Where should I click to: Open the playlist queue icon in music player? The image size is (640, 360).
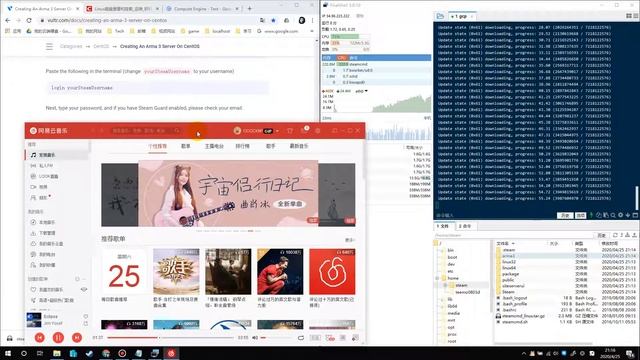point(356,338)
